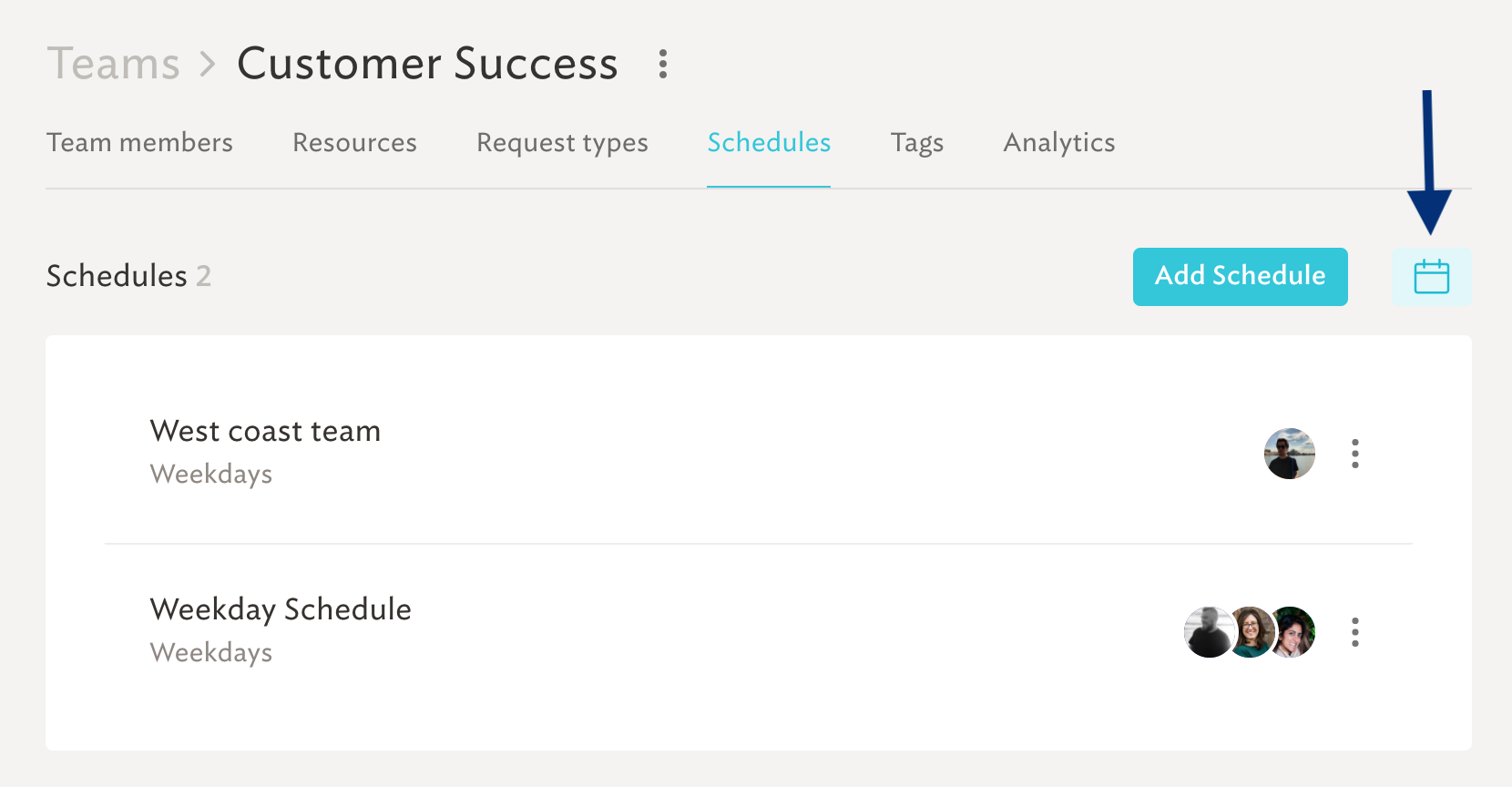Click the Add Schedule button
Image resolution: width=1512 pixels, height=787 pixels.
[1241, 277]
